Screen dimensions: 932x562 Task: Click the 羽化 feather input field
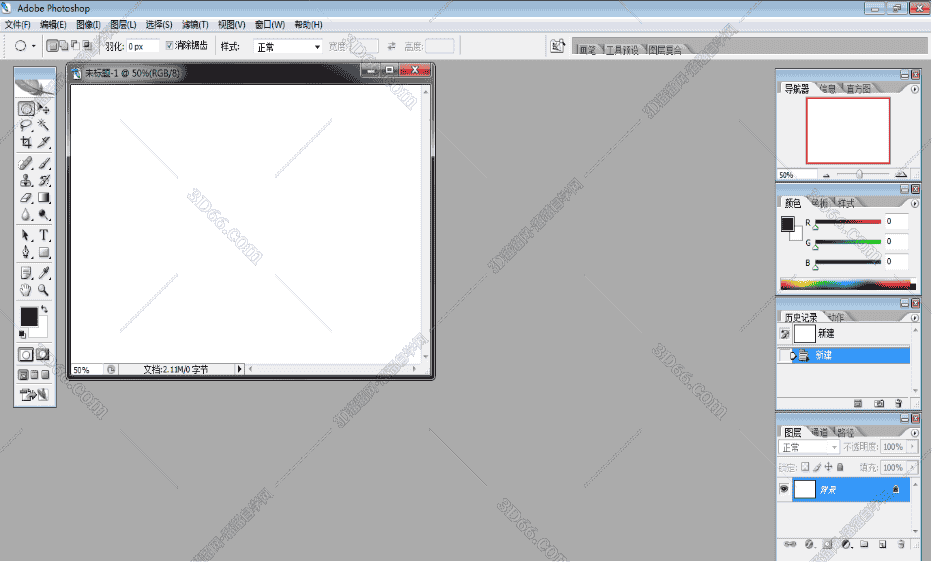[x=142, y=47]
